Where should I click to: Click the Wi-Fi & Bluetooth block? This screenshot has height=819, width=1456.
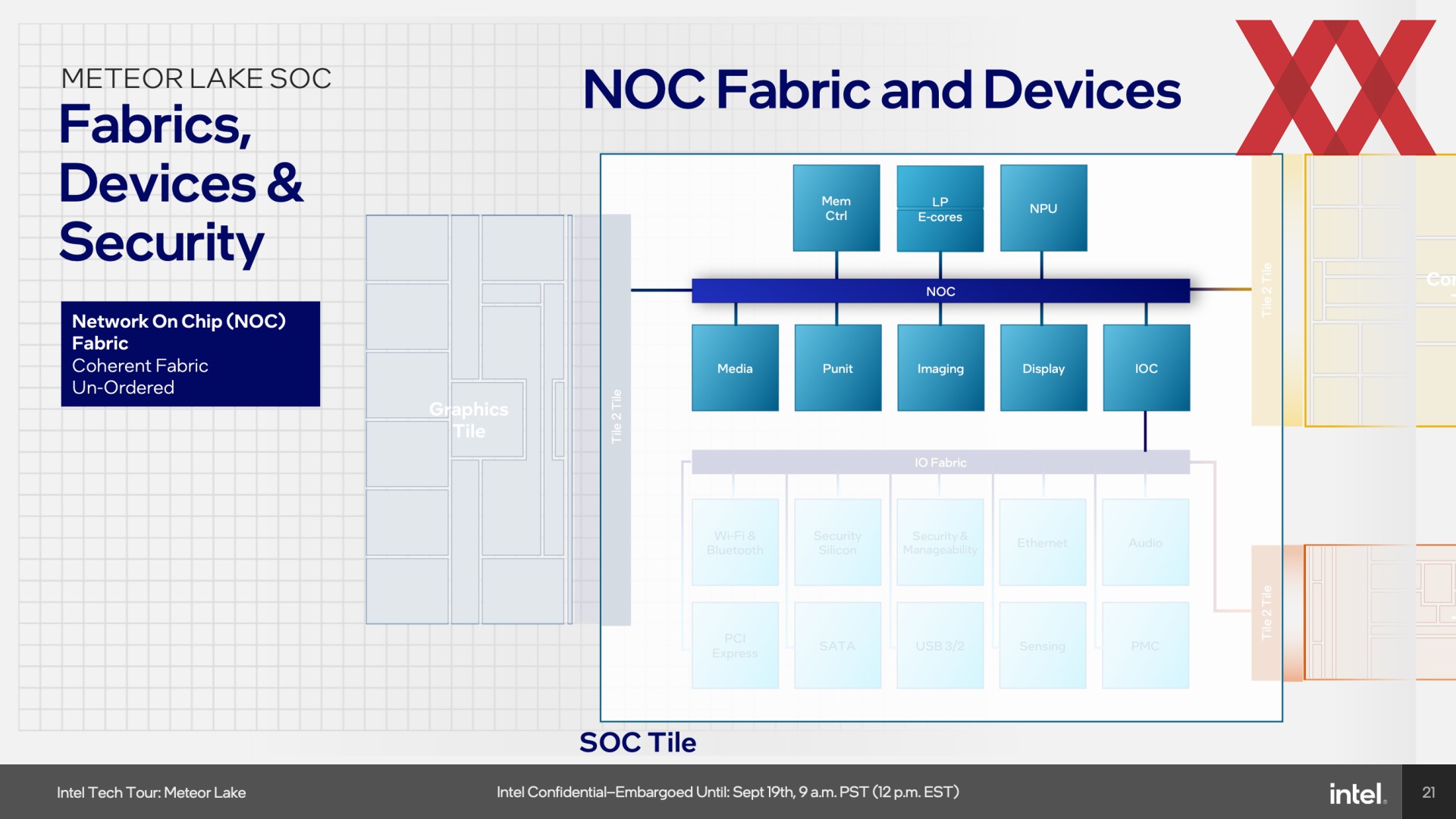pos(735,542)
